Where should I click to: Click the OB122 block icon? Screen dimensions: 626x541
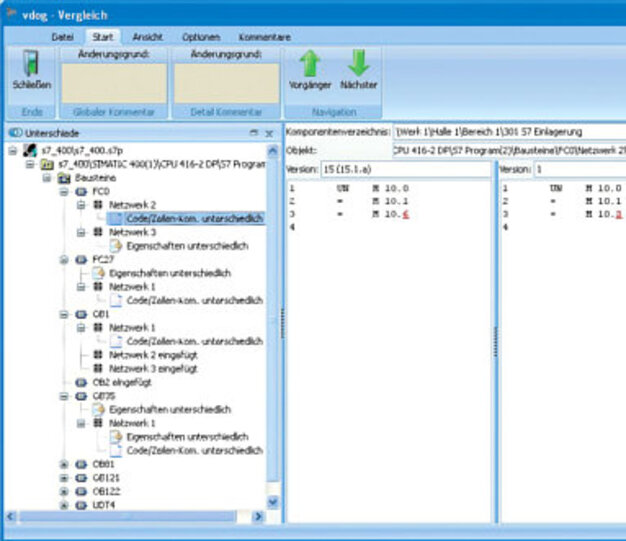[x=81, y=491]
